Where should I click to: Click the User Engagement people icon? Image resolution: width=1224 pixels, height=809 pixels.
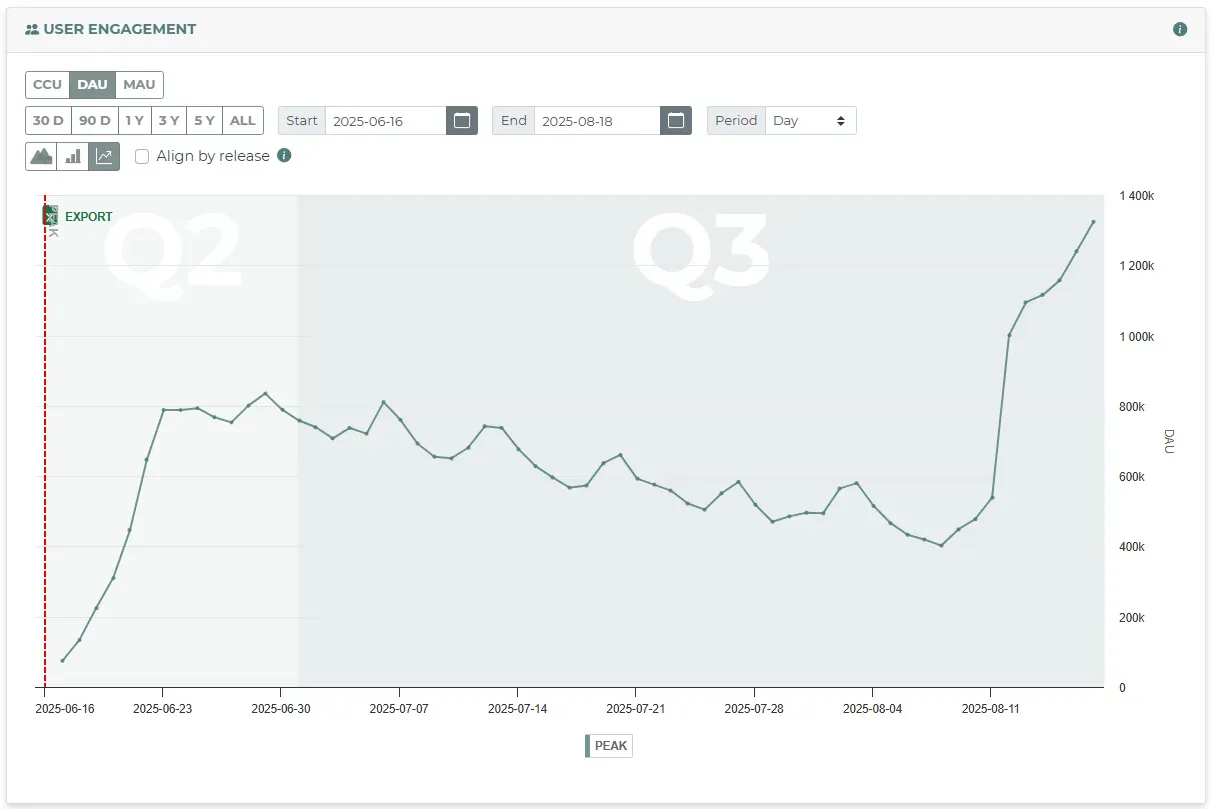click(x=32, y=29)
